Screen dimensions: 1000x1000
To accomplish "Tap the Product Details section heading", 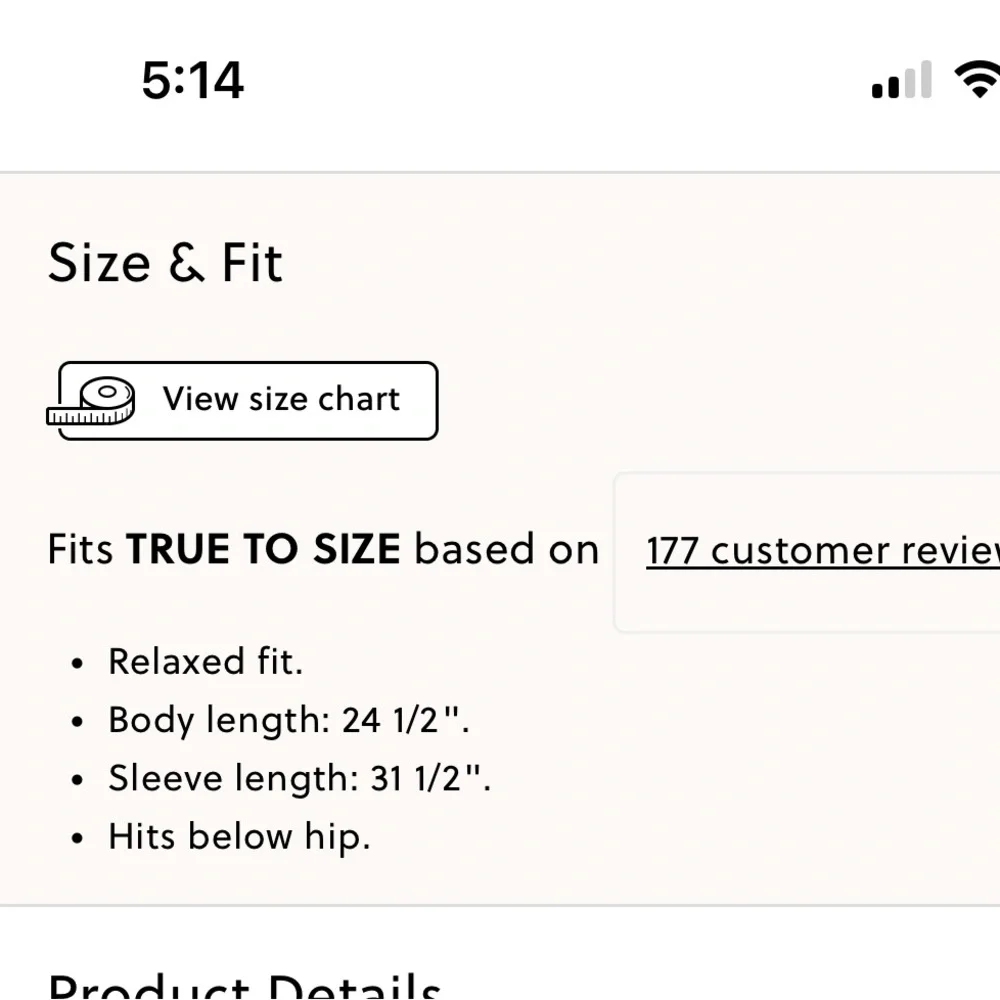I will 244,986.
